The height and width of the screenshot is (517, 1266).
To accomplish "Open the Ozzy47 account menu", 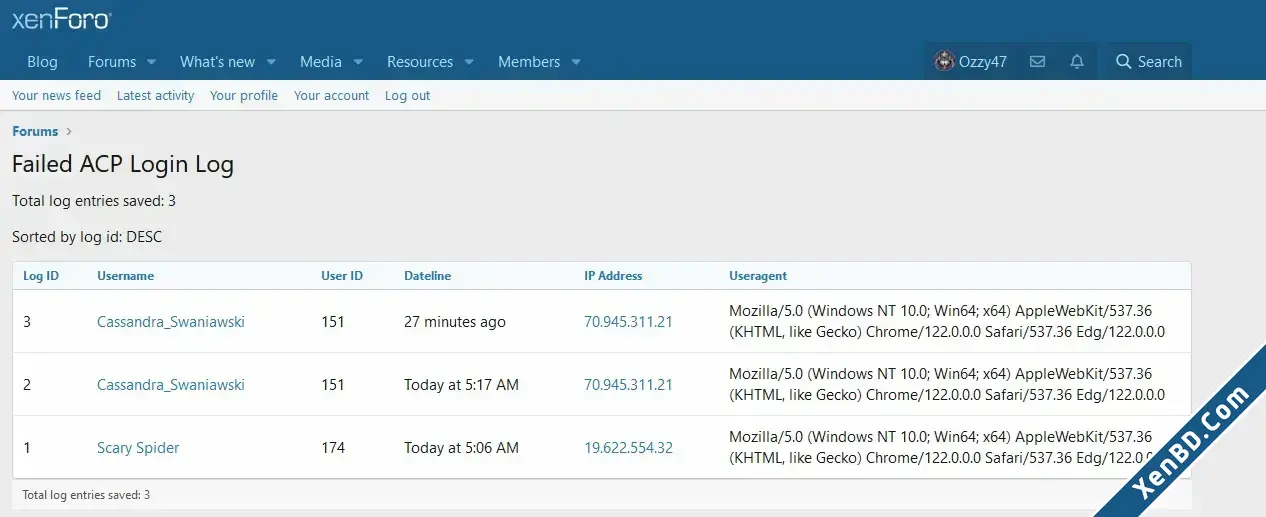I will click(x=970, y=62).
